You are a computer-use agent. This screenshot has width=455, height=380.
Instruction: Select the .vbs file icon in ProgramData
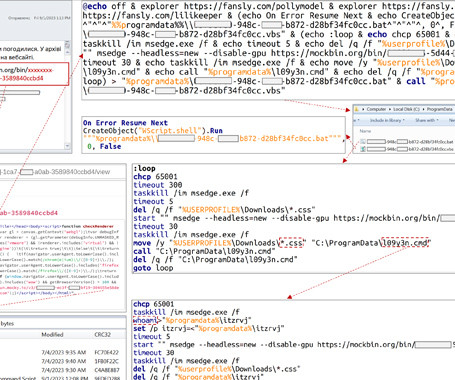tap(363, 149)
